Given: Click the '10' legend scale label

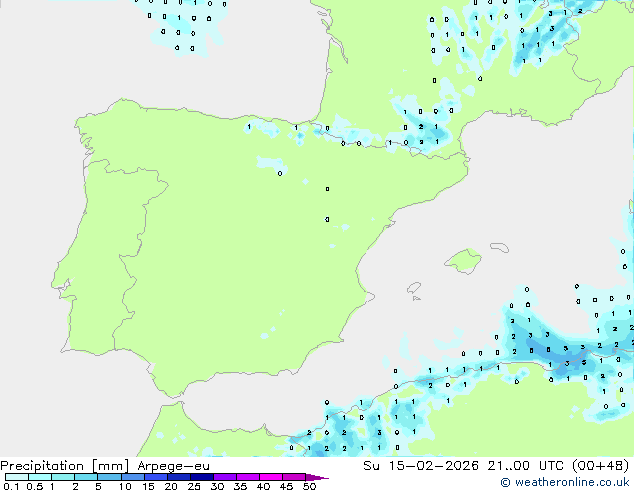Looking at the screenshot, I should coord(125,486).
